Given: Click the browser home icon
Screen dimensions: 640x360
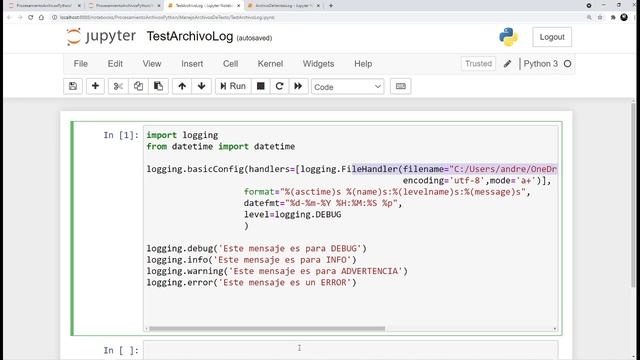Looking at the screenshot, I should pos(41,18).
